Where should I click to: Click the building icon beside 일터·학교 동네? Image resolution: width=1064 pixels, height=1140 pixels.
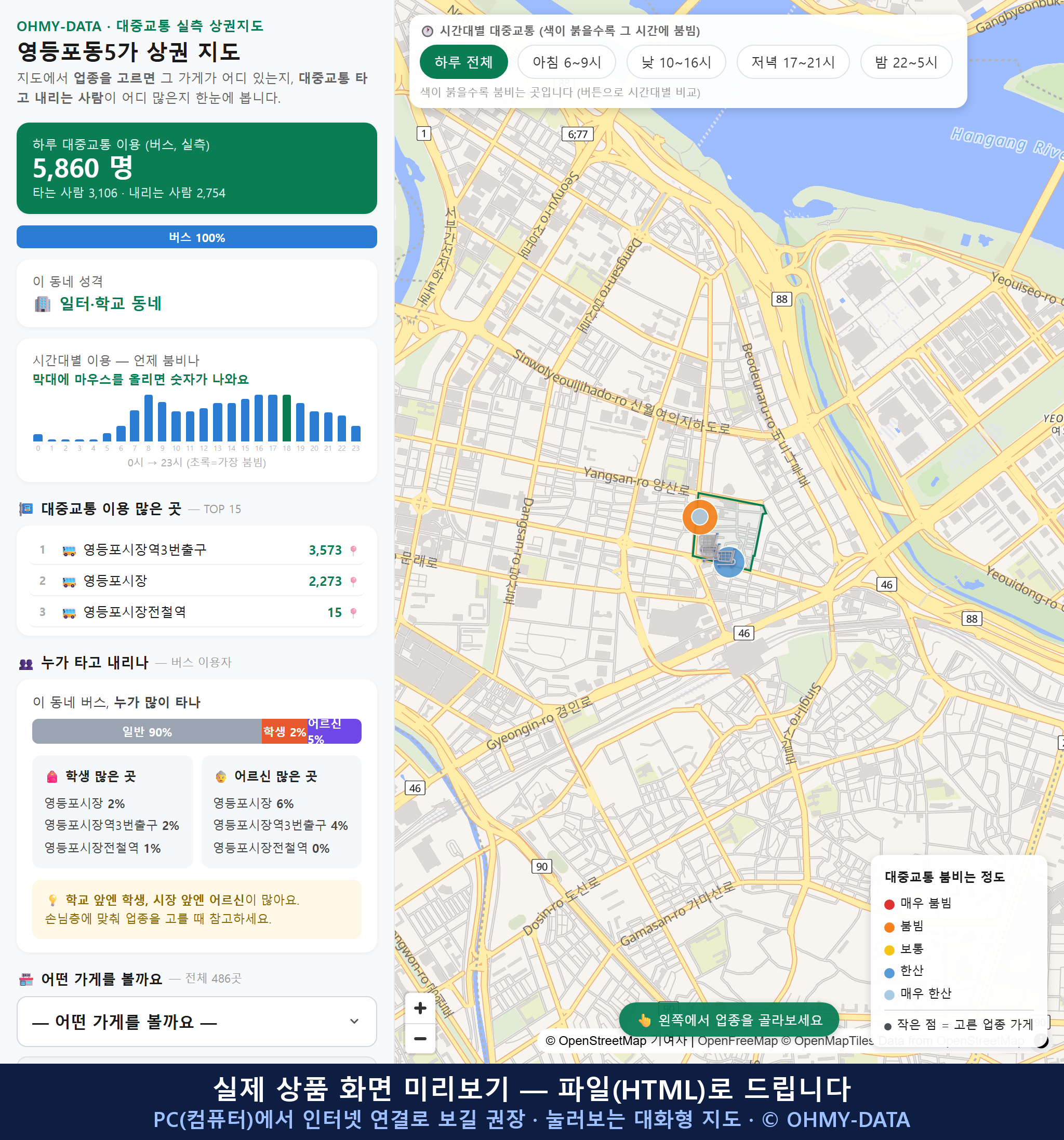coord(43,304)
